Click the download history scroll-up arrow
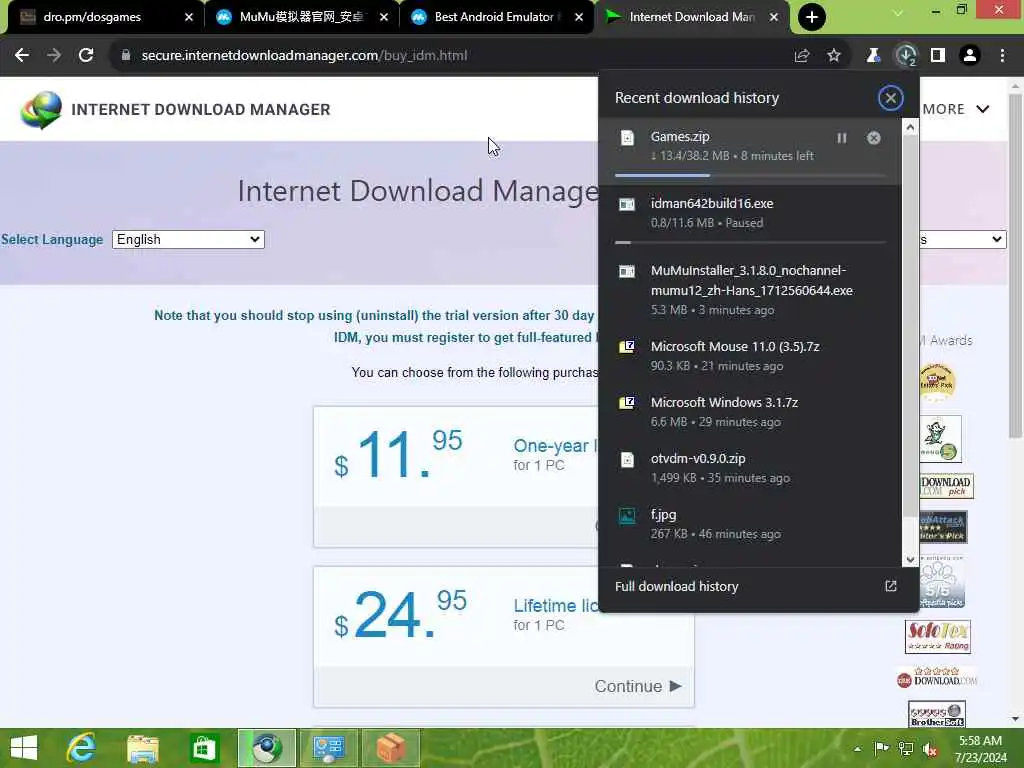Viewport: 1024px width, 768px height. 910,128
